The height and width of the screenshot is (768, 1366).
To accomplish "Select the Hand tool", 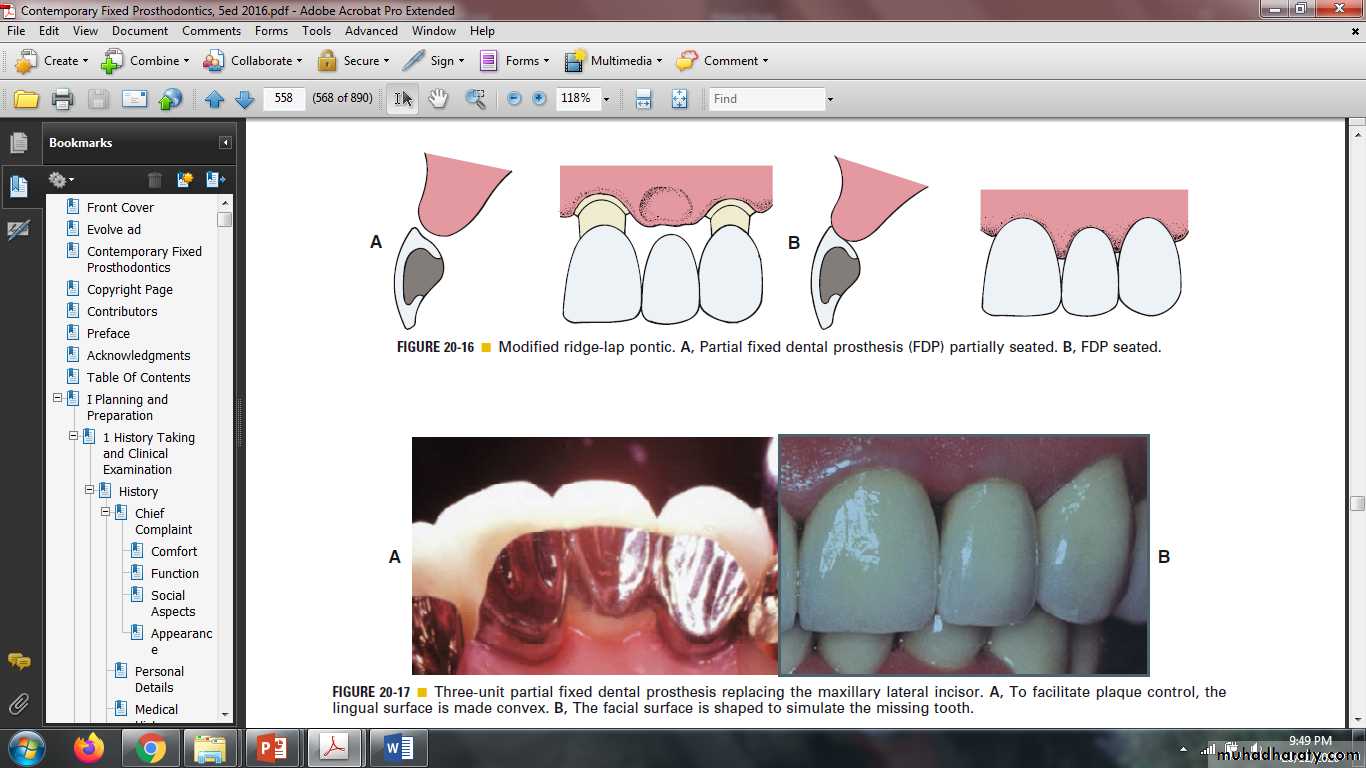I will (x=438, y=99).
